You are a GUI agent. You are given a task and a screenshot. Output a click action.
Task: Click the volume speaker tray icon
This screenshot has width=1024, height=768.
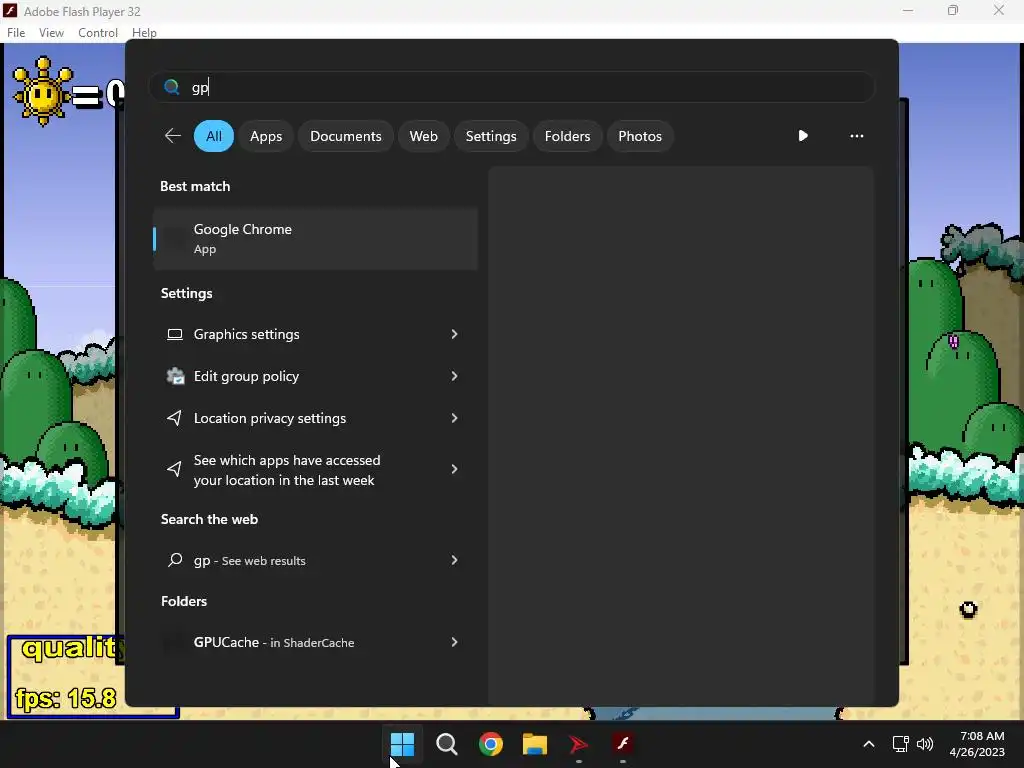[925, 744]
